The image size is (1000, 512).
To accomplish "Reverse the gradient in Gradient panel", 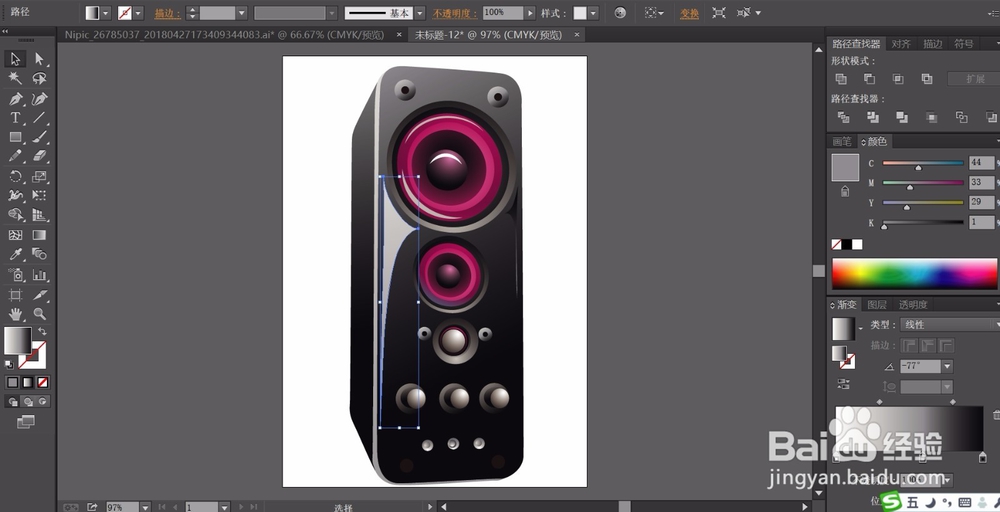I will (844, 384).
